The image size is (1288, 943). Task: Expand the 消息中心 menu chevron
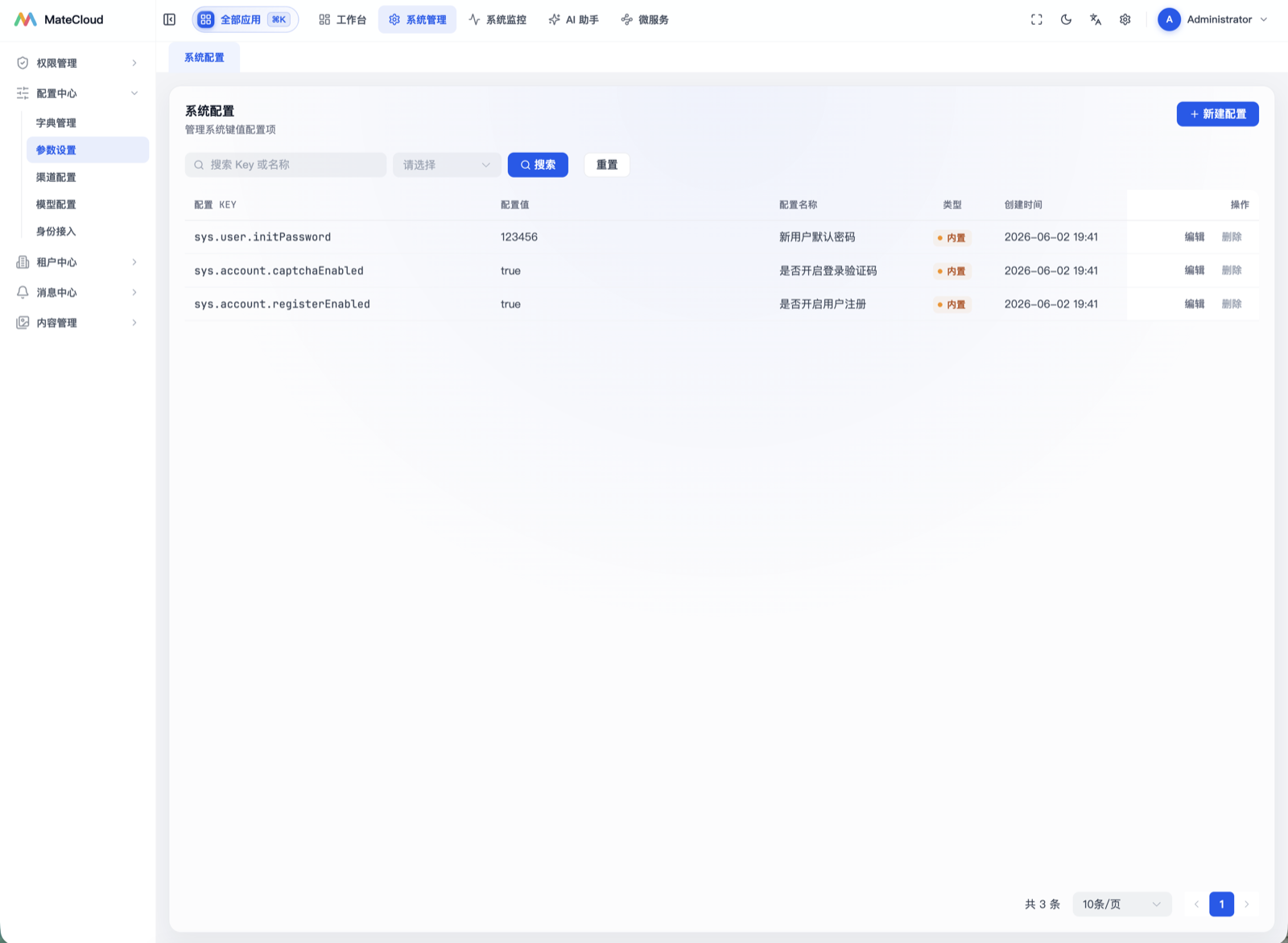click(x=134, y=292)
